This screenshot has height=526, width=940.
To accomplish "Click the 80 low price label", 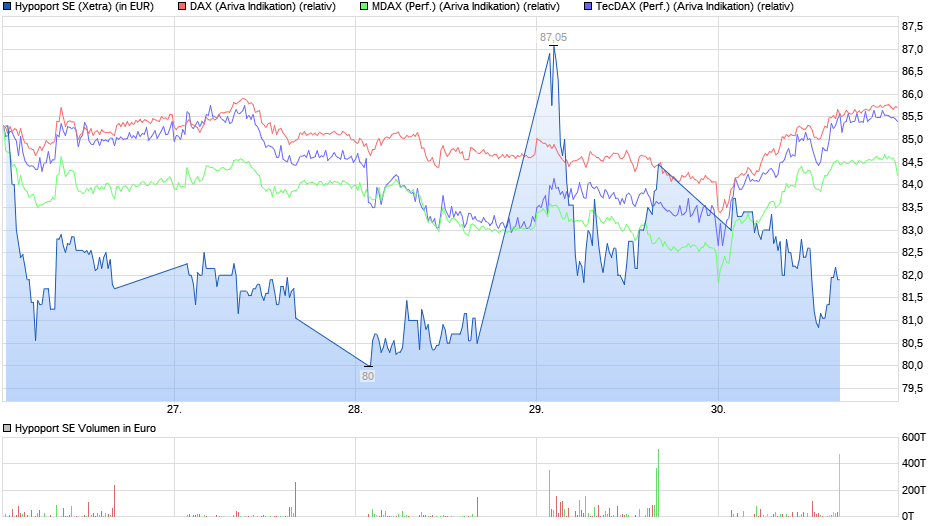I will pyautogui.click(x=367, y=376).
